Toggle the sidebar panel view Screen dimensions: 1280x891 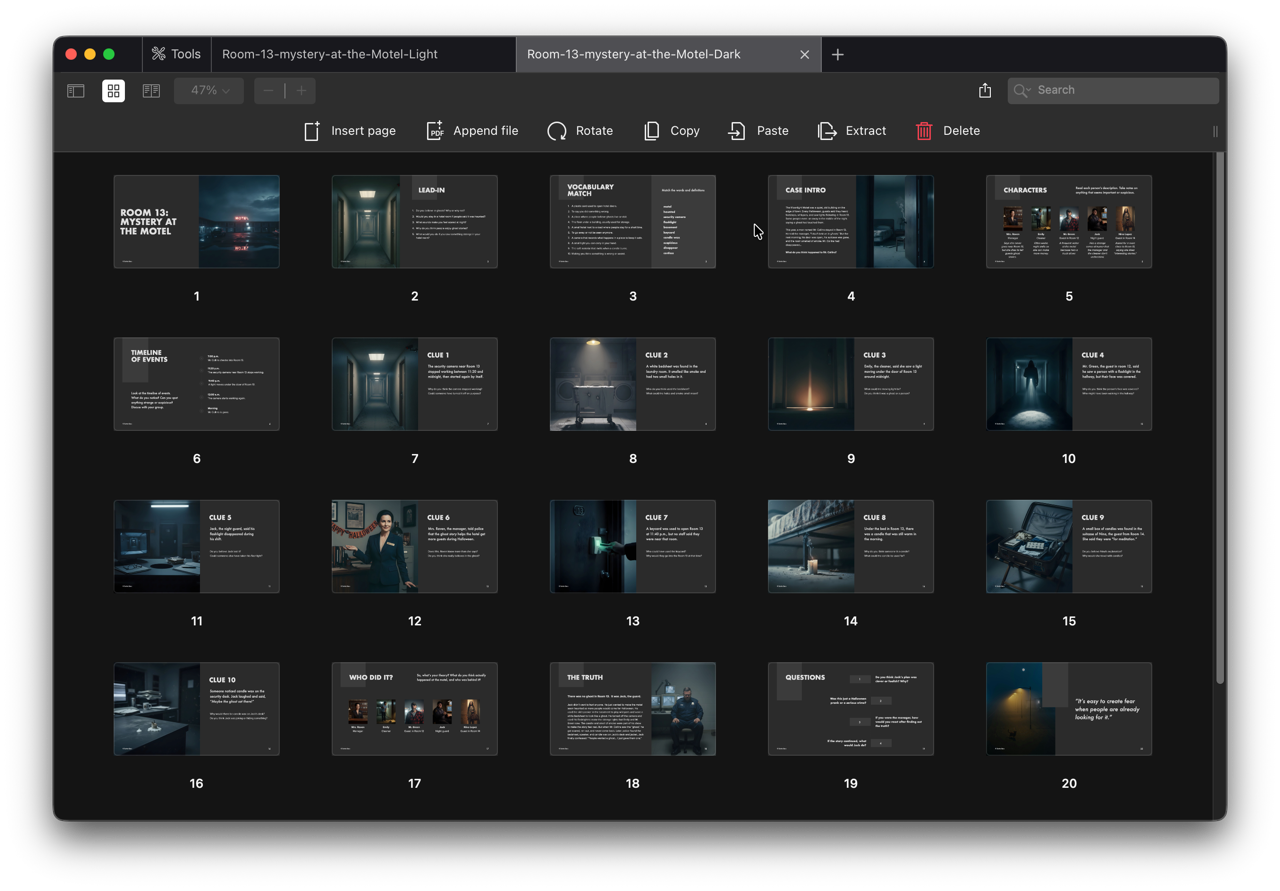tap(76, 91)
